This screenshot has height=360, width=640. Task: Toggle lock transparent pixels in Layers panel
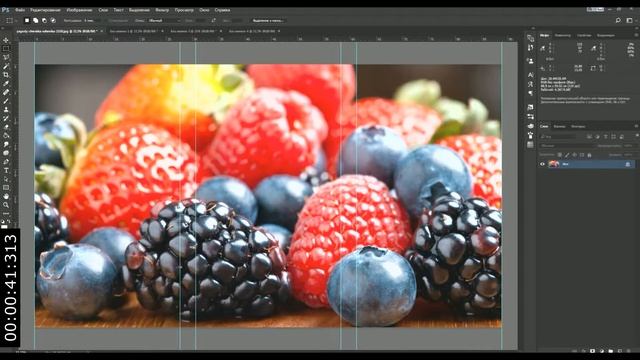560,155
